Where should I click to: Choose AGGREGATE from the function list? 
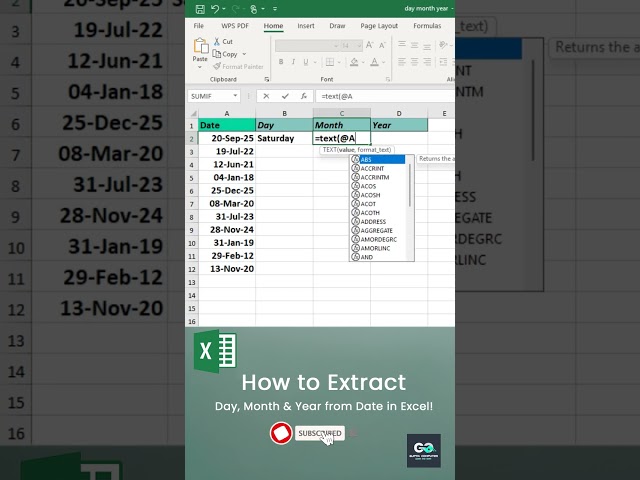[x=378, y=231]
